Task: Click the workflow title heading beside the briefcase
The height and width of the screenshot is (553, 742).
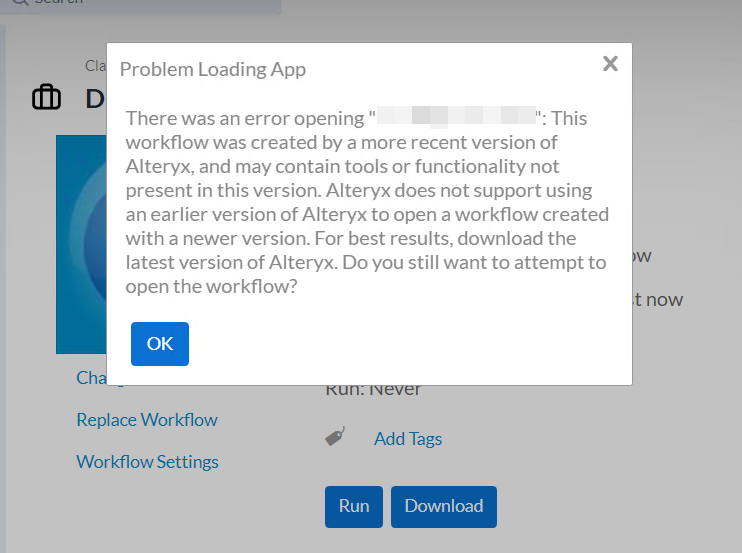Action: [95, 98]
